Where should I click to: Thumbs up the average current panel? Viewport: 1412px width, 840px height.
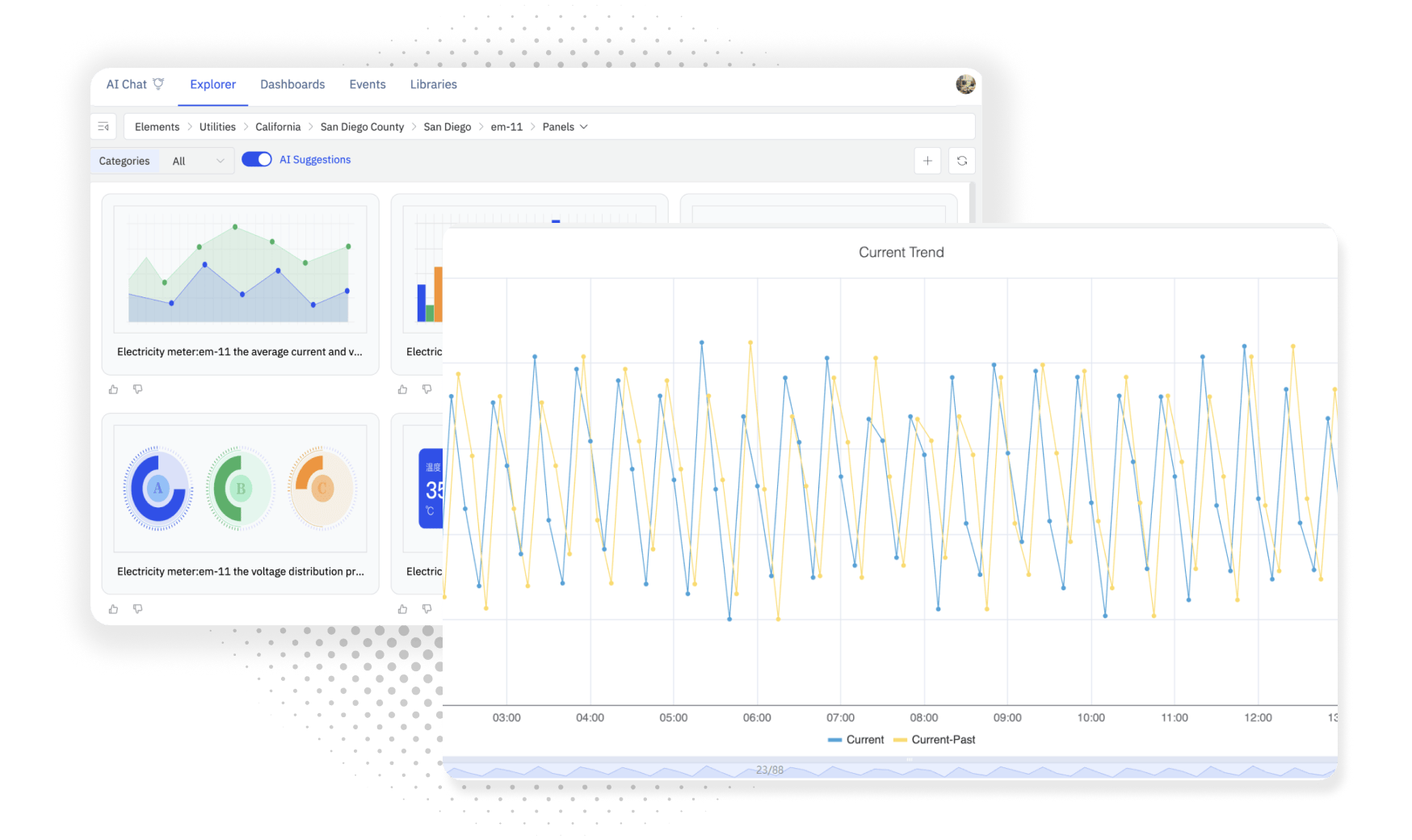pyautogui.click(x=113, y=389)
